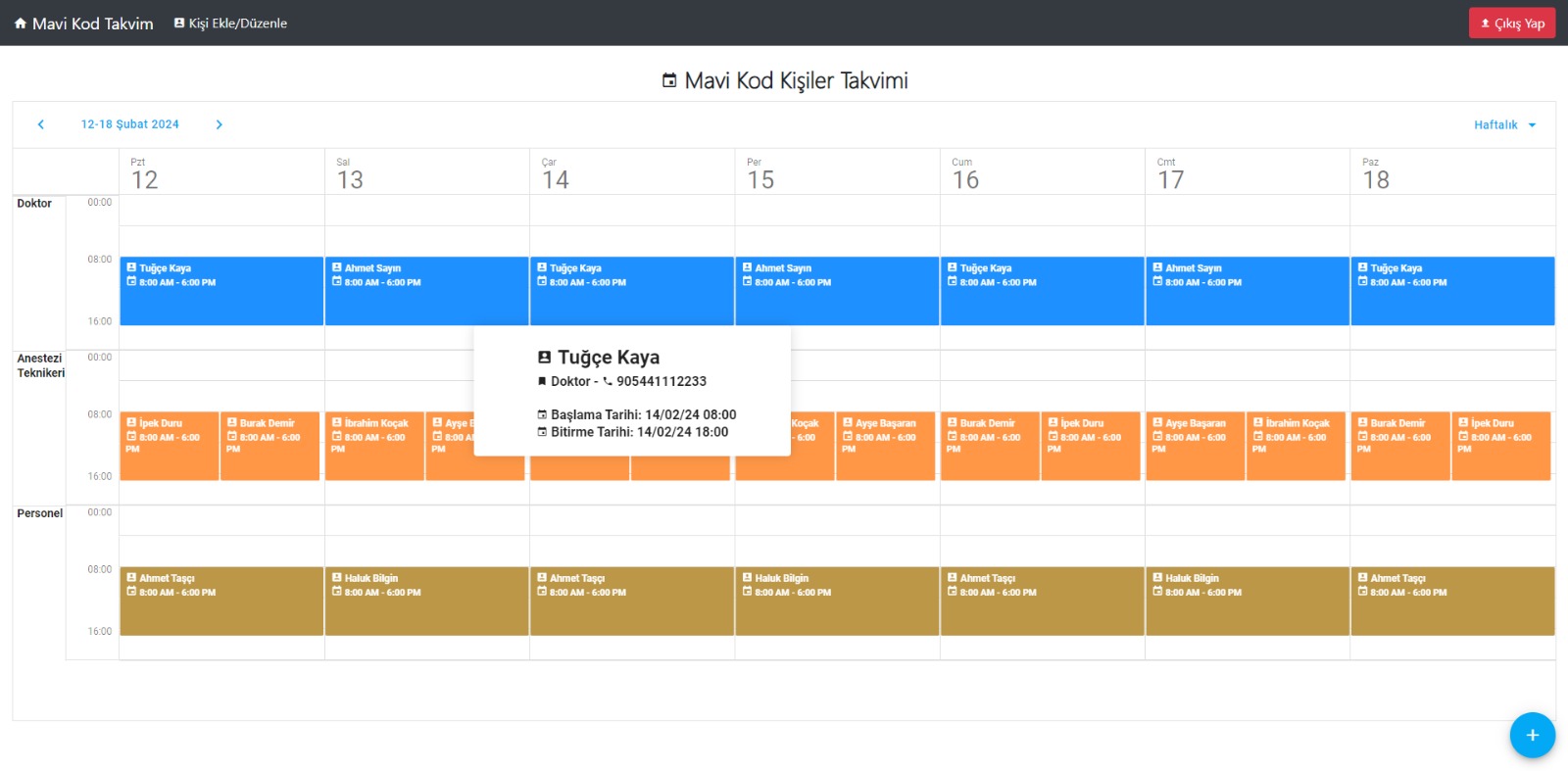Click the person icon next to Kişi Ekle/Düzenle
This screenshot has width=1568, height=771.
pyautogui.click(x=179, y=23)
